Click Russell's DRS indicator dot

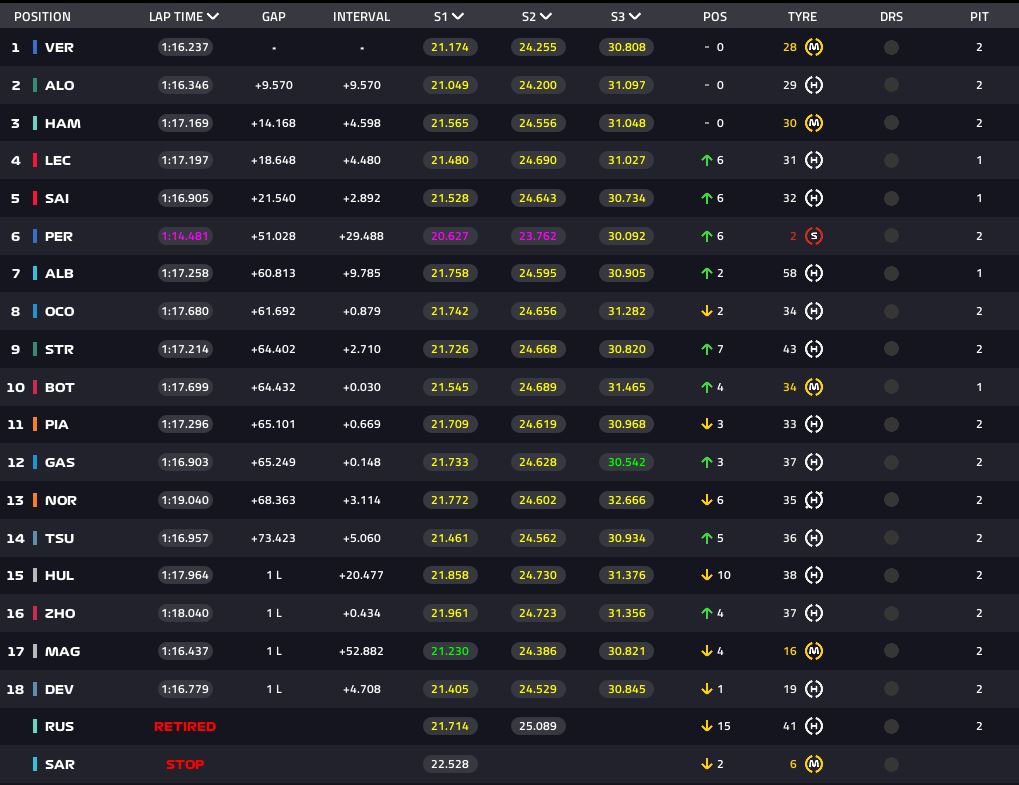coord(891,726)
